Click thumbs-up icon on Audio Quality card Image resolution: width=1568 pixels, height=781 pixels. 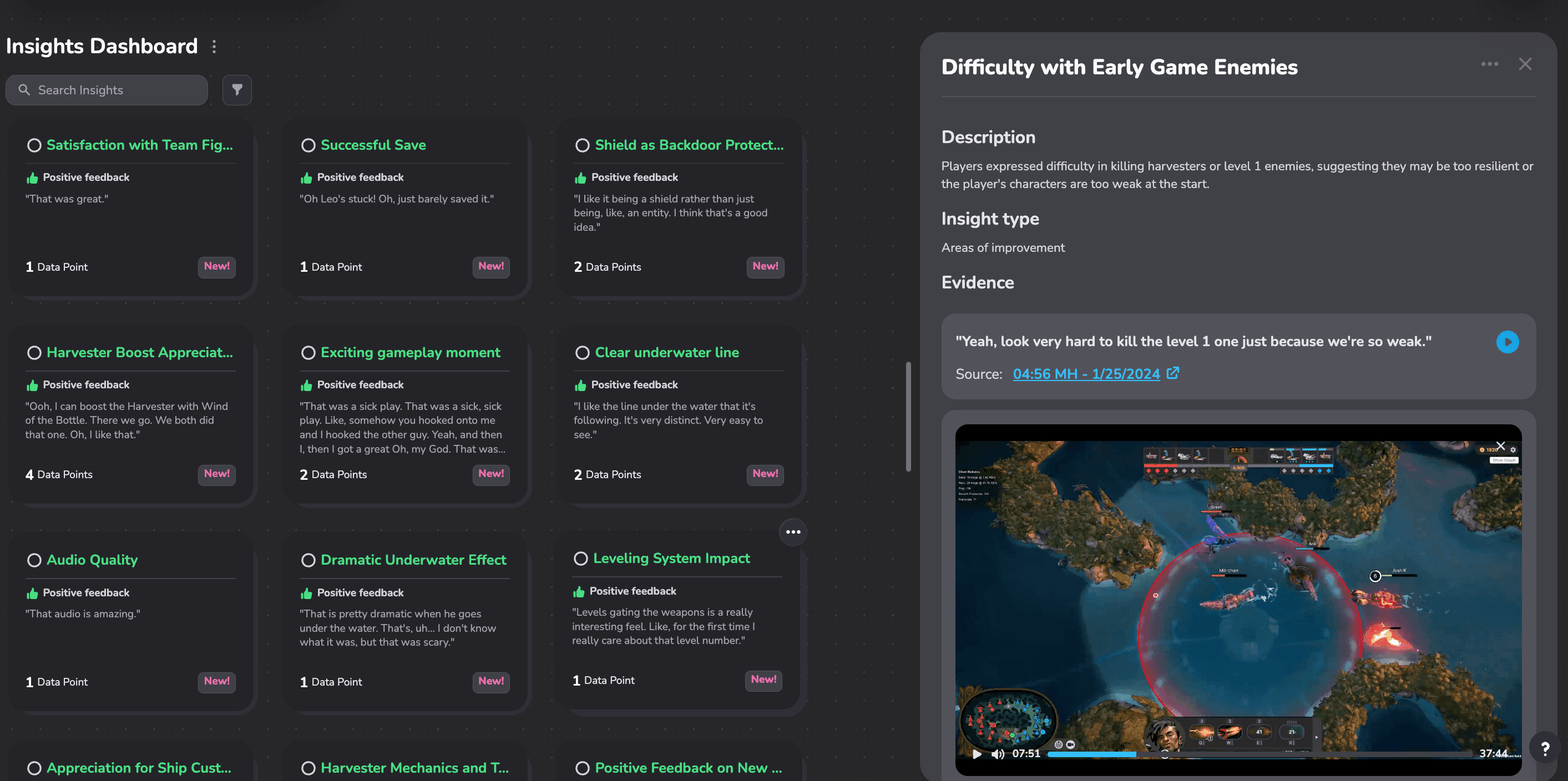32,593
